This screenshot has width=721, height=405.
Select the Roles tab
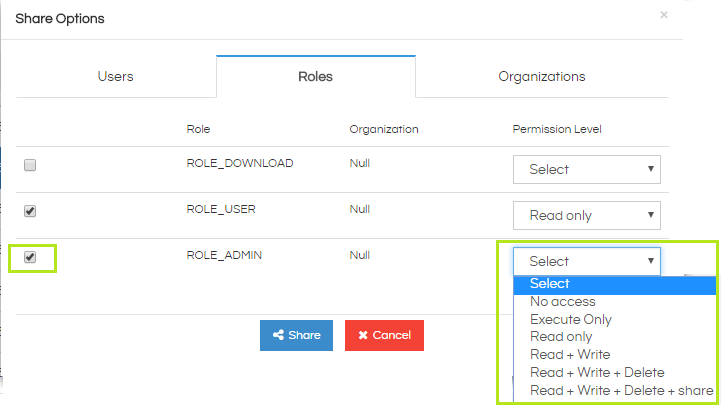pos(315,76)
